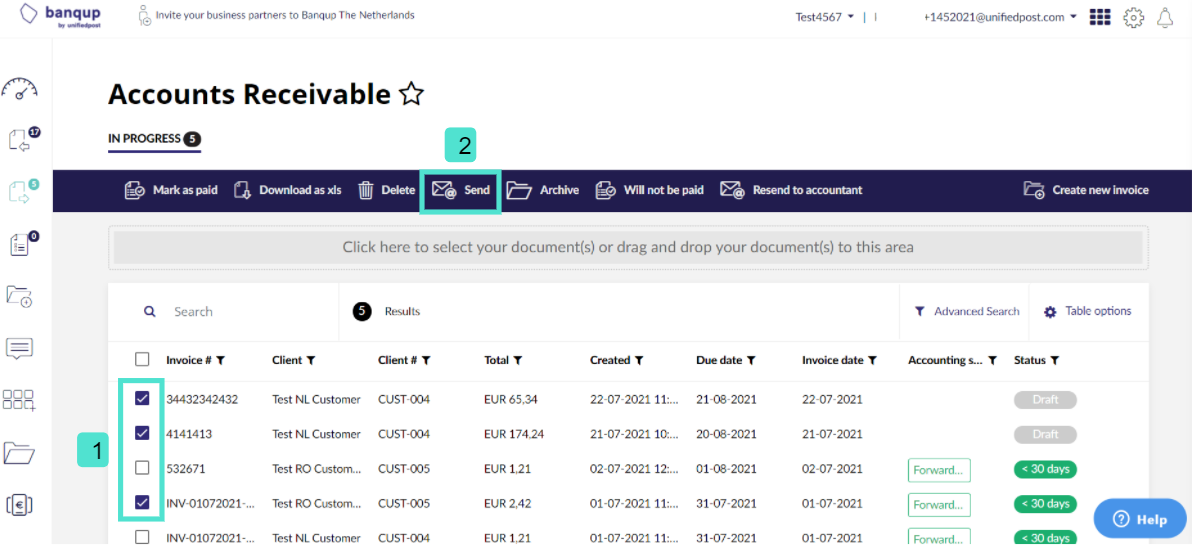Click Send in toolbar
The image size is (1192, 548).
(461, 190)
